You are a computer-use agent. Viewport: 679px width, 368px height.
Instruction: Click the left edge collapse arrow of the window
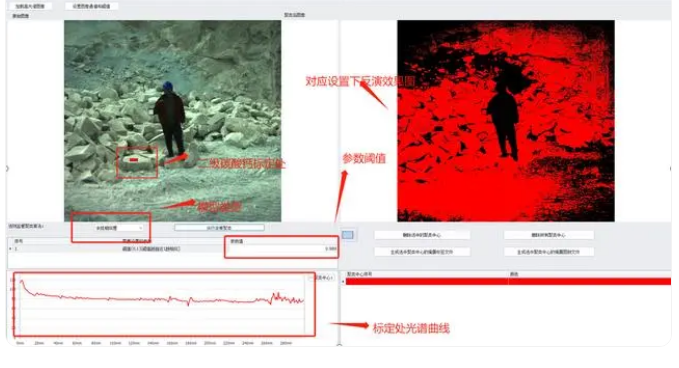pos(7,168)
